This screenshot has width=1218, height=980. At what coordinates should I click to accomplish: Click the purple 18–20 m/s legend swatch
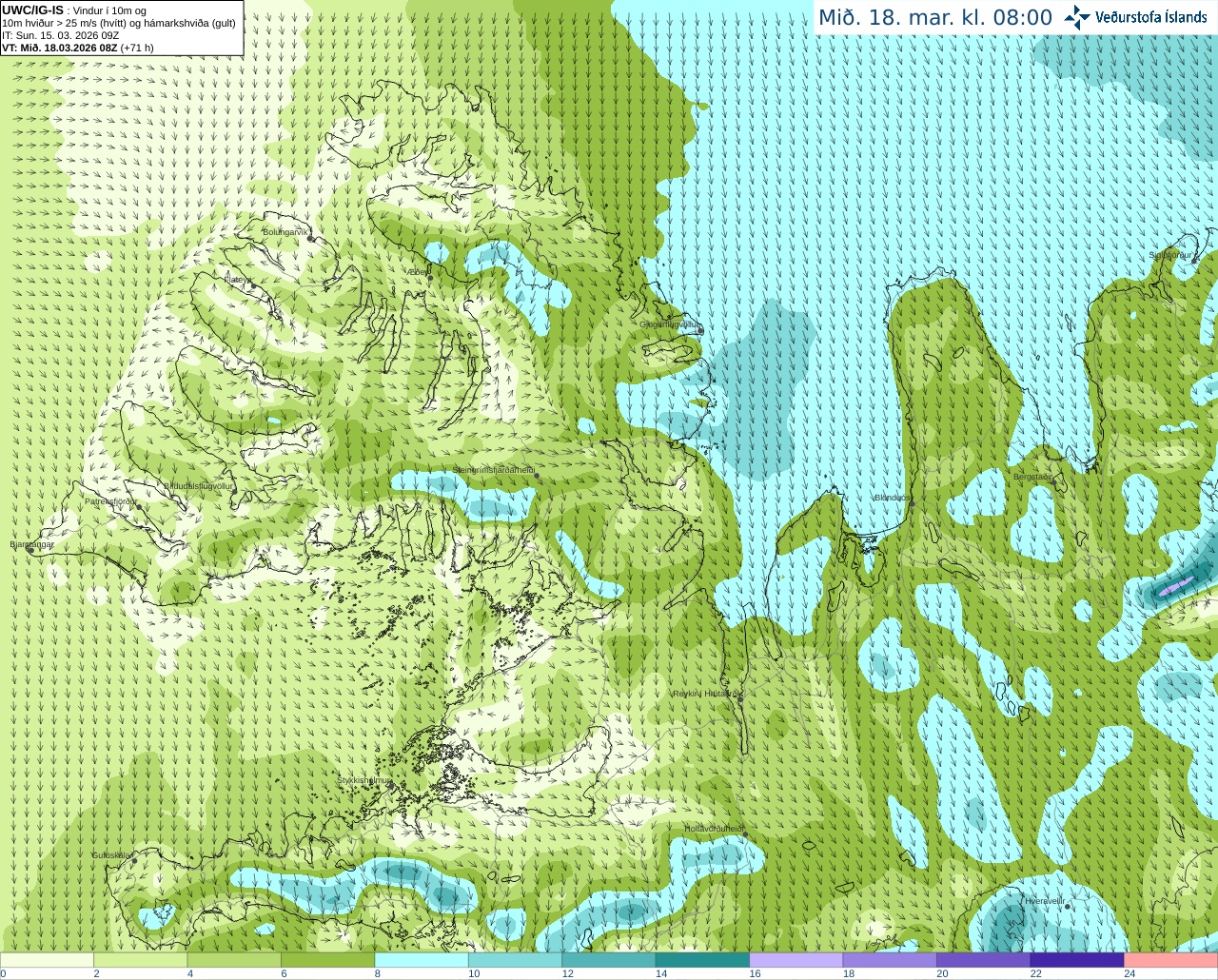coord(890,960)
